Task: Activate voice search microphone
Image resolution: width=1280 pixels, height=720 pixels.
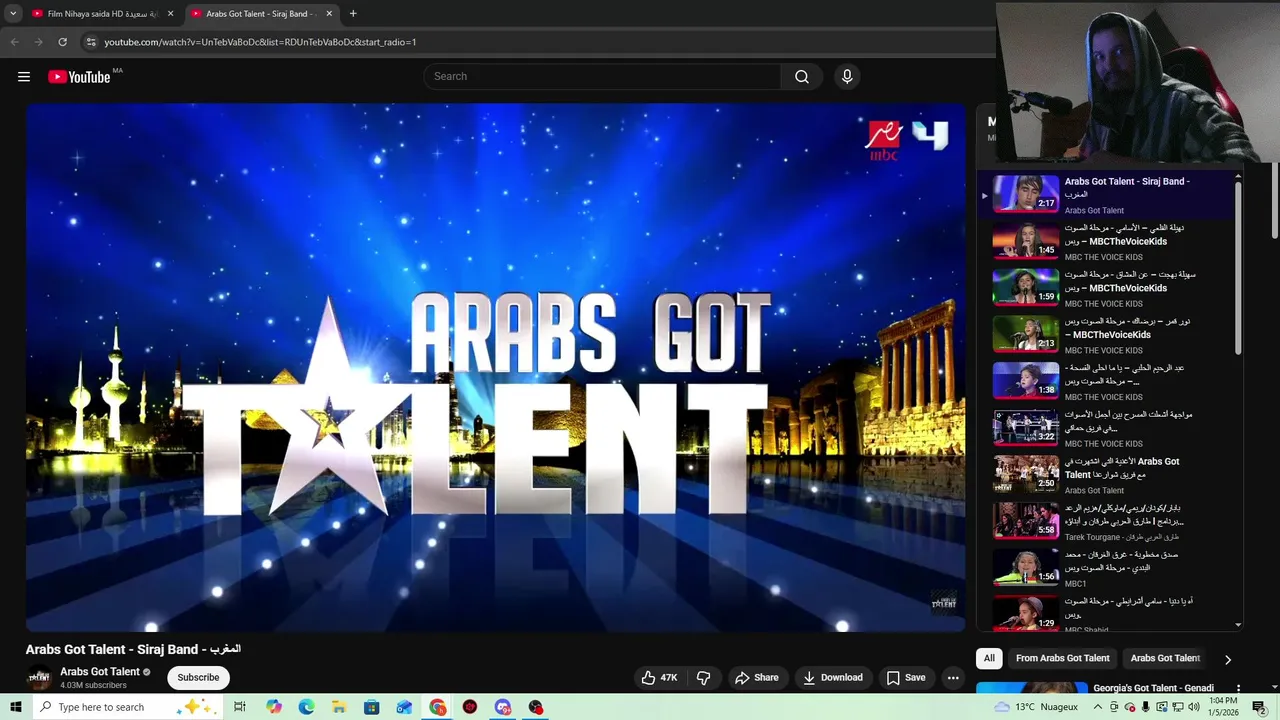Action: tap(847, 77)
